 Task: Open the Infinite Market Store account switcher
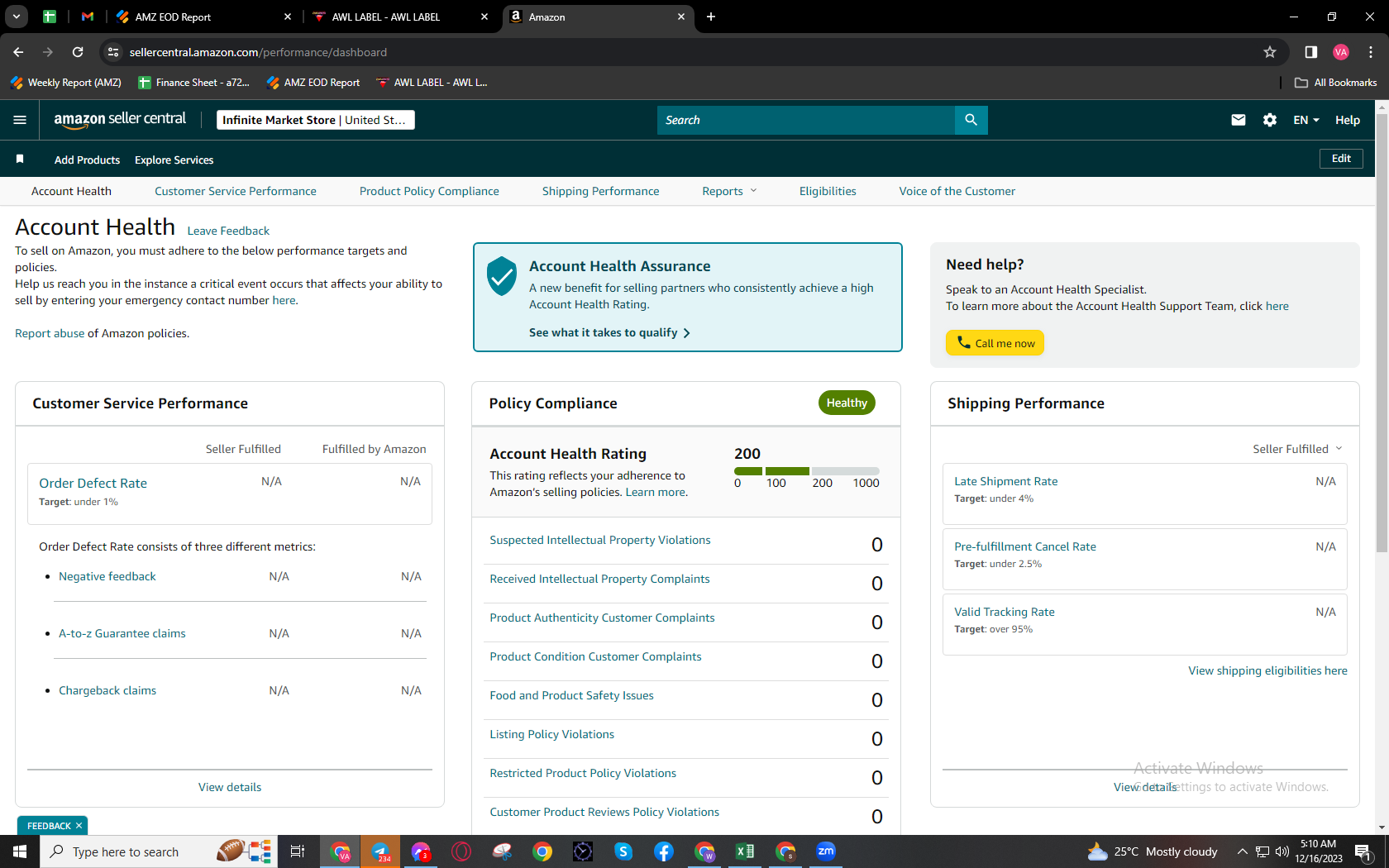pyautogui.click(x=315, y=120)
